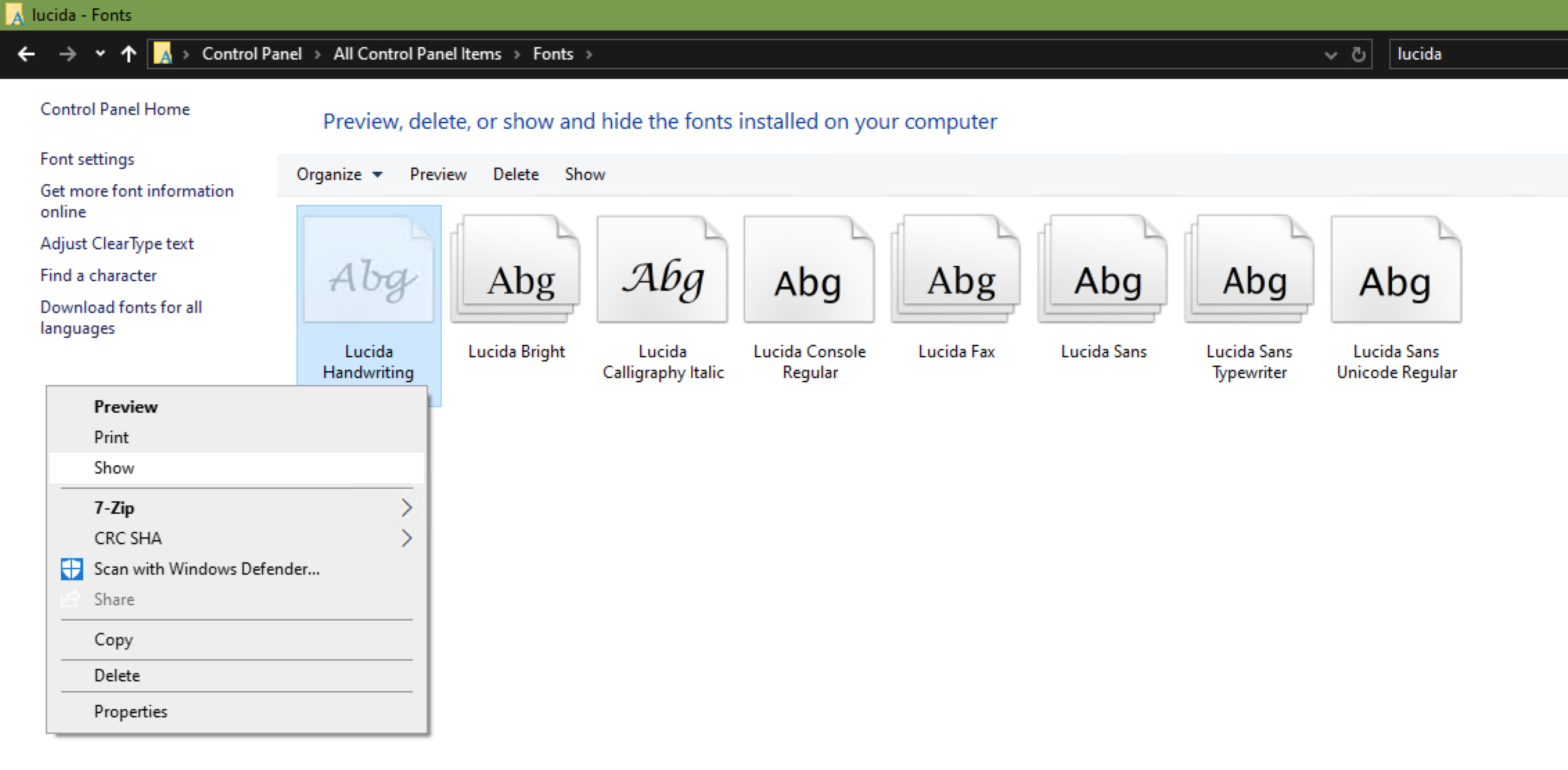Click Scan with Windows Defender entry
1568x770 pixels.
206,569
